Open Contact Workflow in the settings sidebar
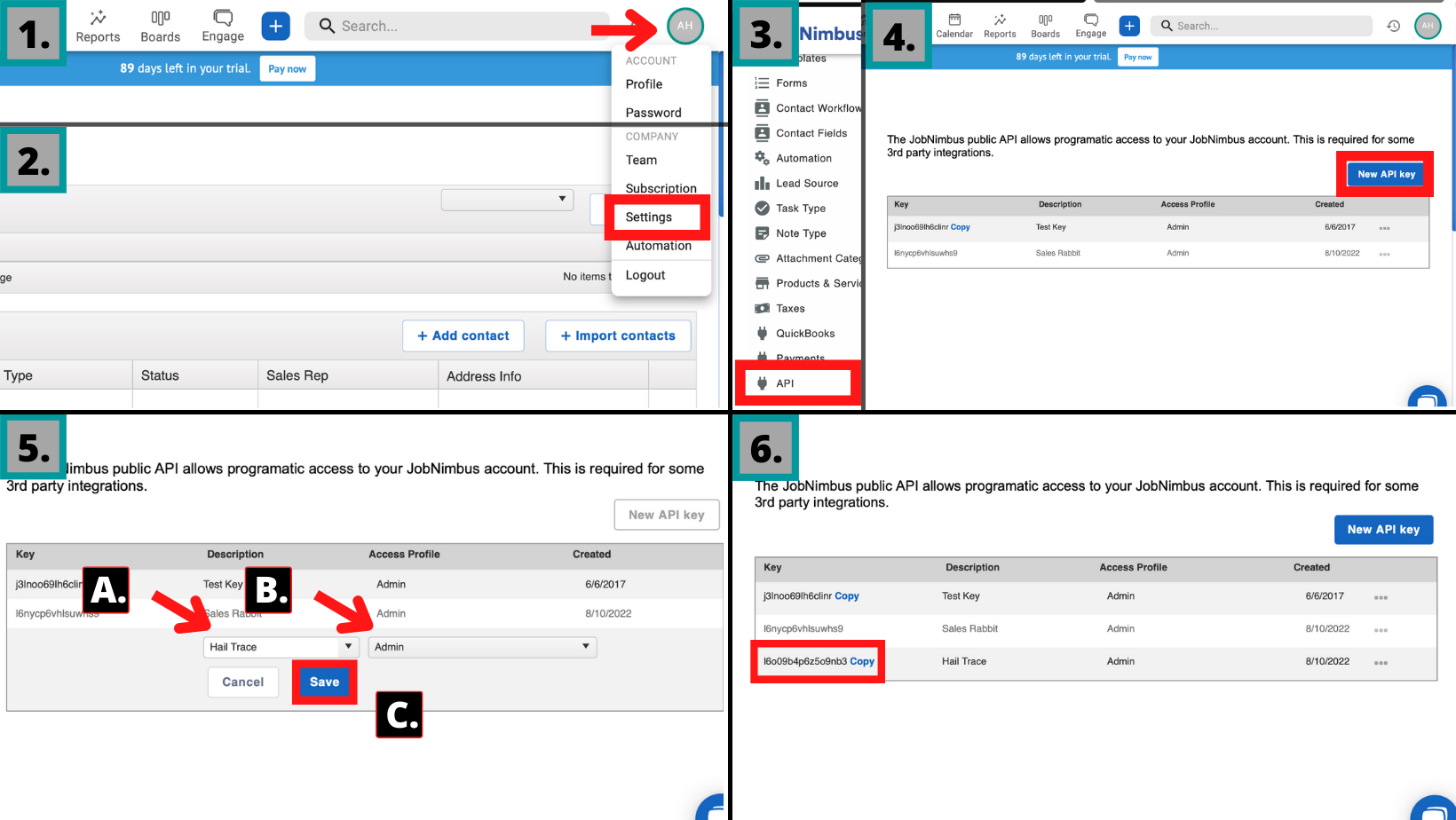1456x820 pixels. coord(808,108)
